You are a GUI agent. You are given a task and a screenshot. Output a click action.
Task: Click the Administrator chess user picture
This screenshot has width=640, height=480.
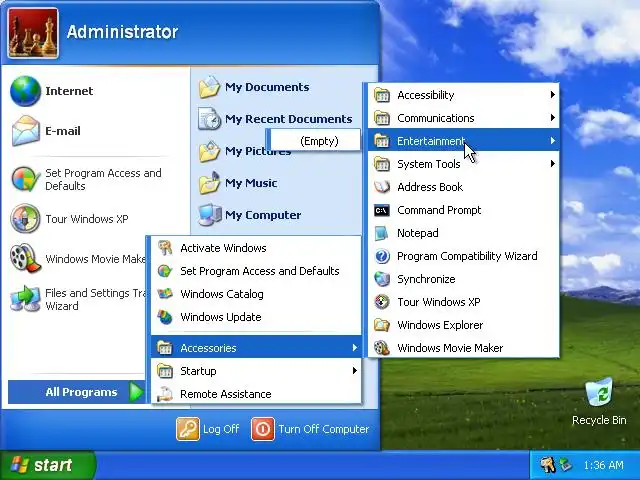[33, 33]
